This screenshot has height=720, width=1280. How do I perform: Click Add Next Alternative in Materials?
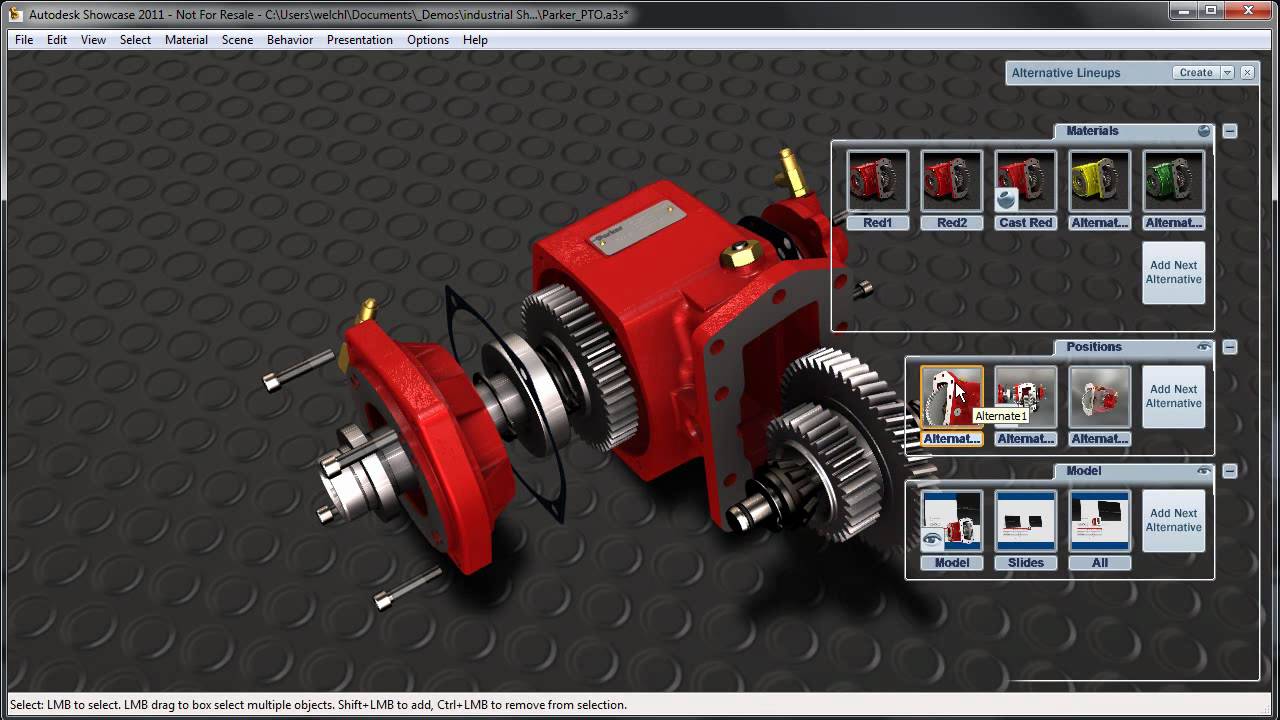[x=1174, y=272]
